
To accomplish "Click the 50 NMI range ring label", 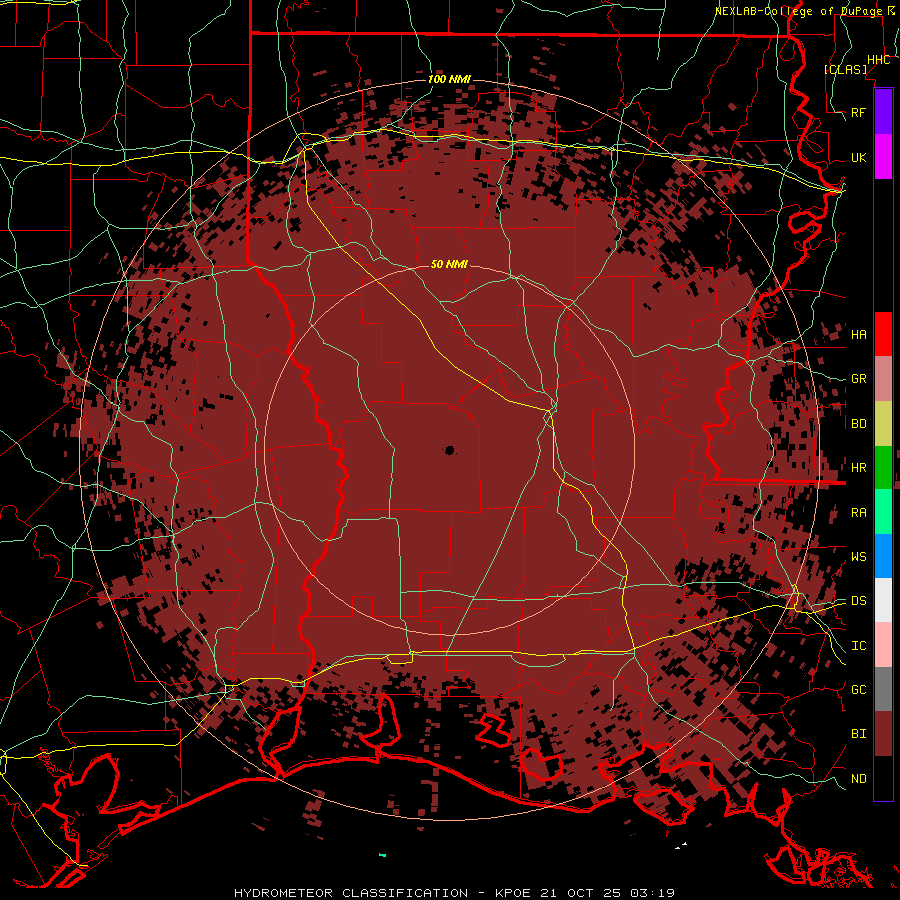I will click(x=449, y=264).
